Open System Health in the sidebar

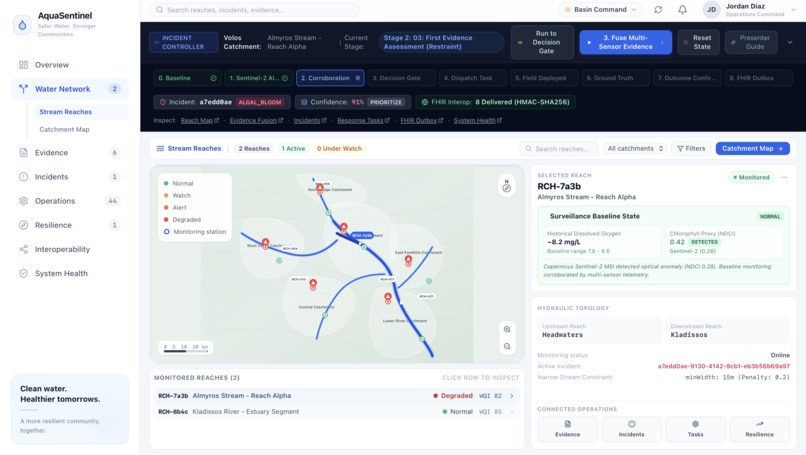pyautogui.click(x=69, y=274)
